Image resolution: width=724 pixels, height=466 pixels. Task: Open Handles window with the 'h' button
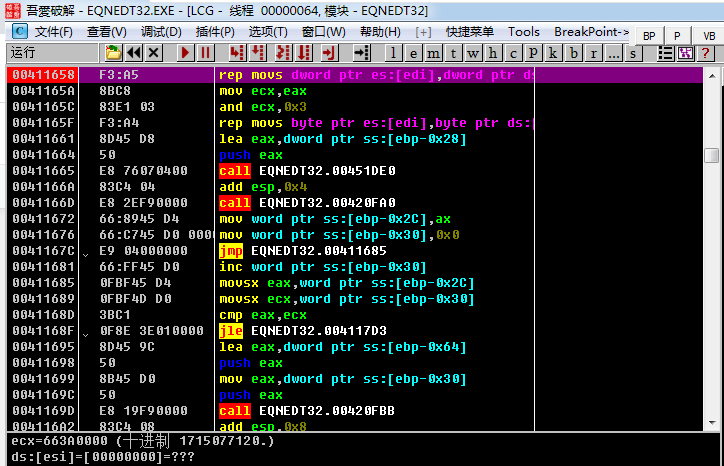[493, 54]
